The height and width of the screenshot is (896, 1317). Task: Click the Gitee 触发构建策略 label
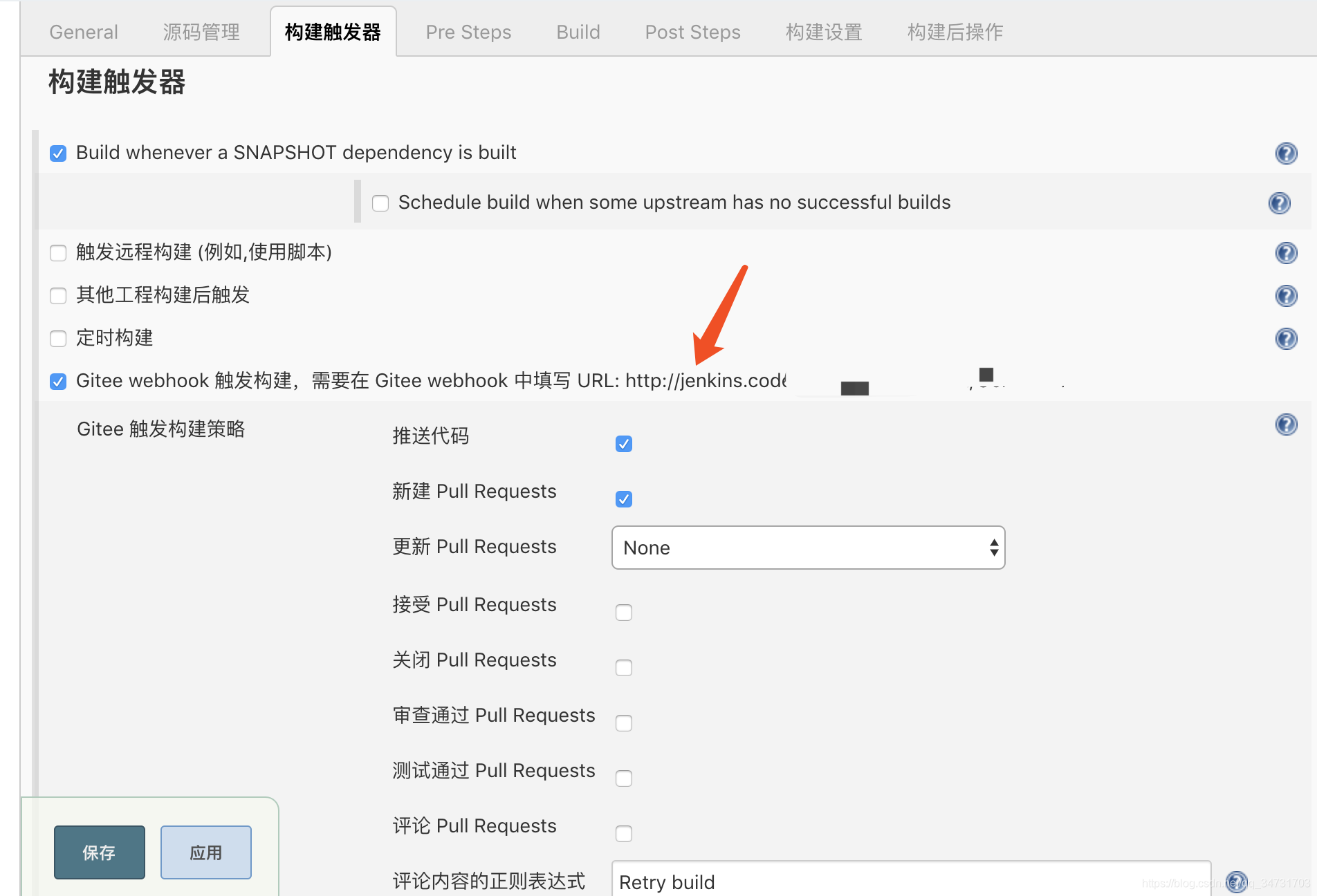coord(160,429)
